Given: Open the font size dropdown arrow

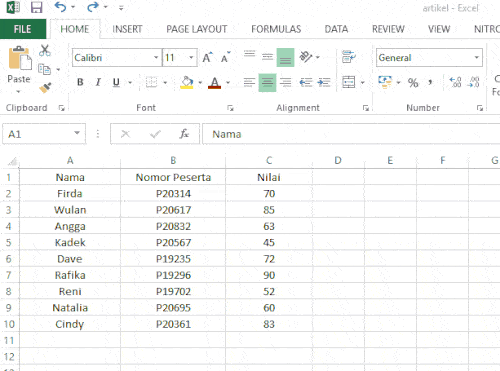Looking at the screenshot, I should (x=191, y=57).
